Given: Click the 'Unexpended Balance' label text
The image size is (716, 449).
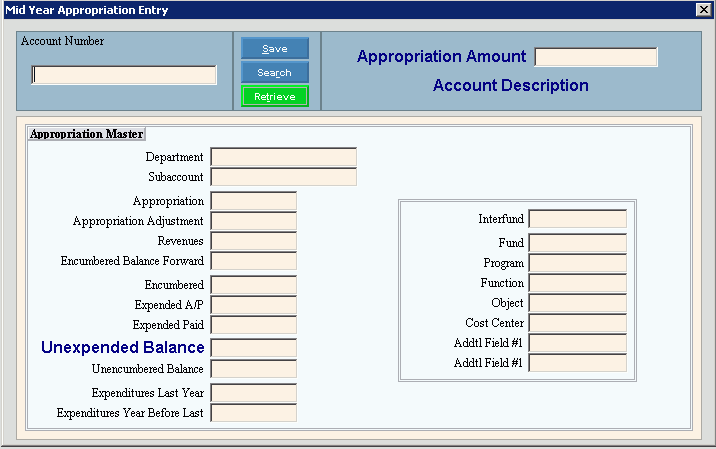Looking at the screenshot, I should click(122, 348).
